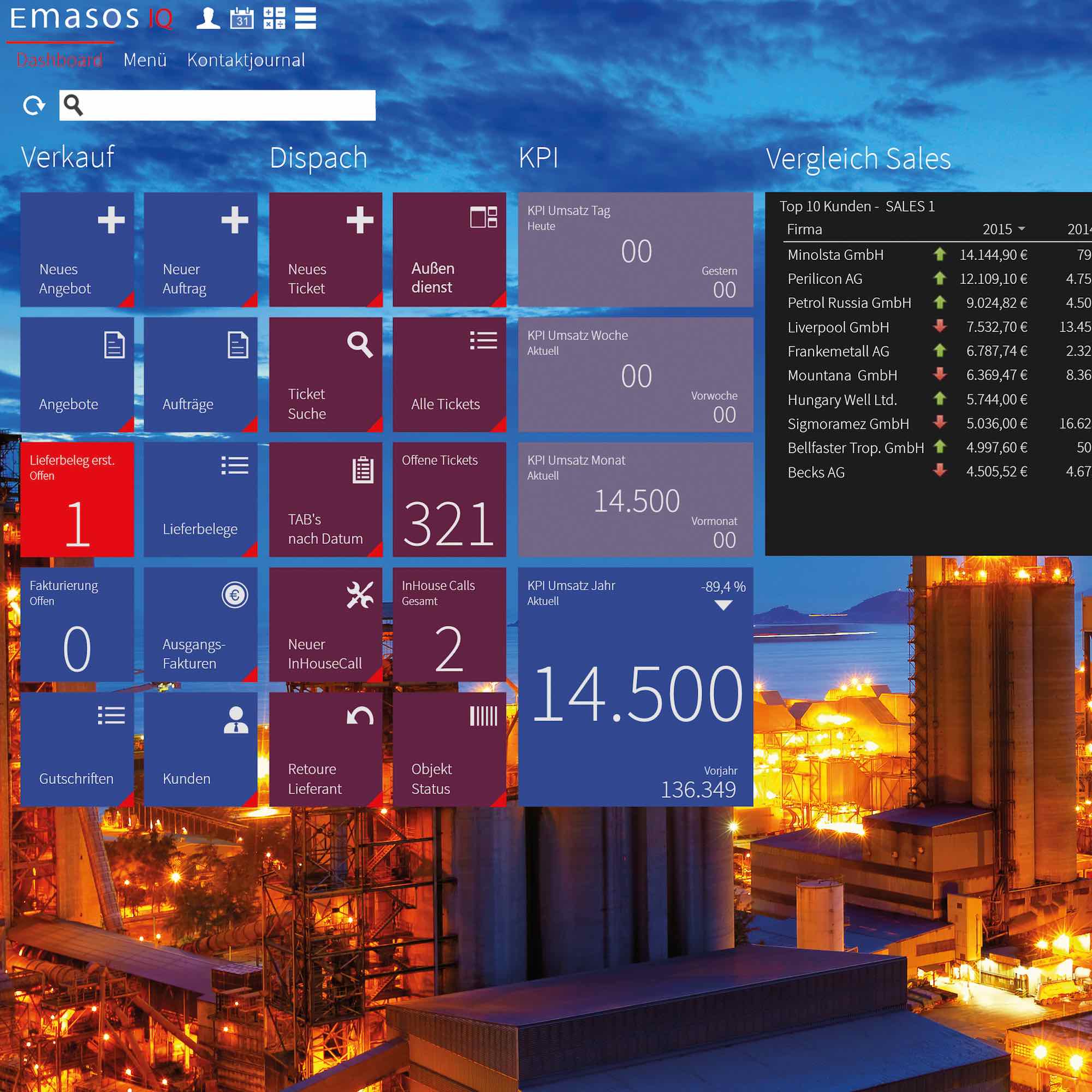Click the user profile icon in header
This screenshot has width=1092, height=1092.
point(208,18)
